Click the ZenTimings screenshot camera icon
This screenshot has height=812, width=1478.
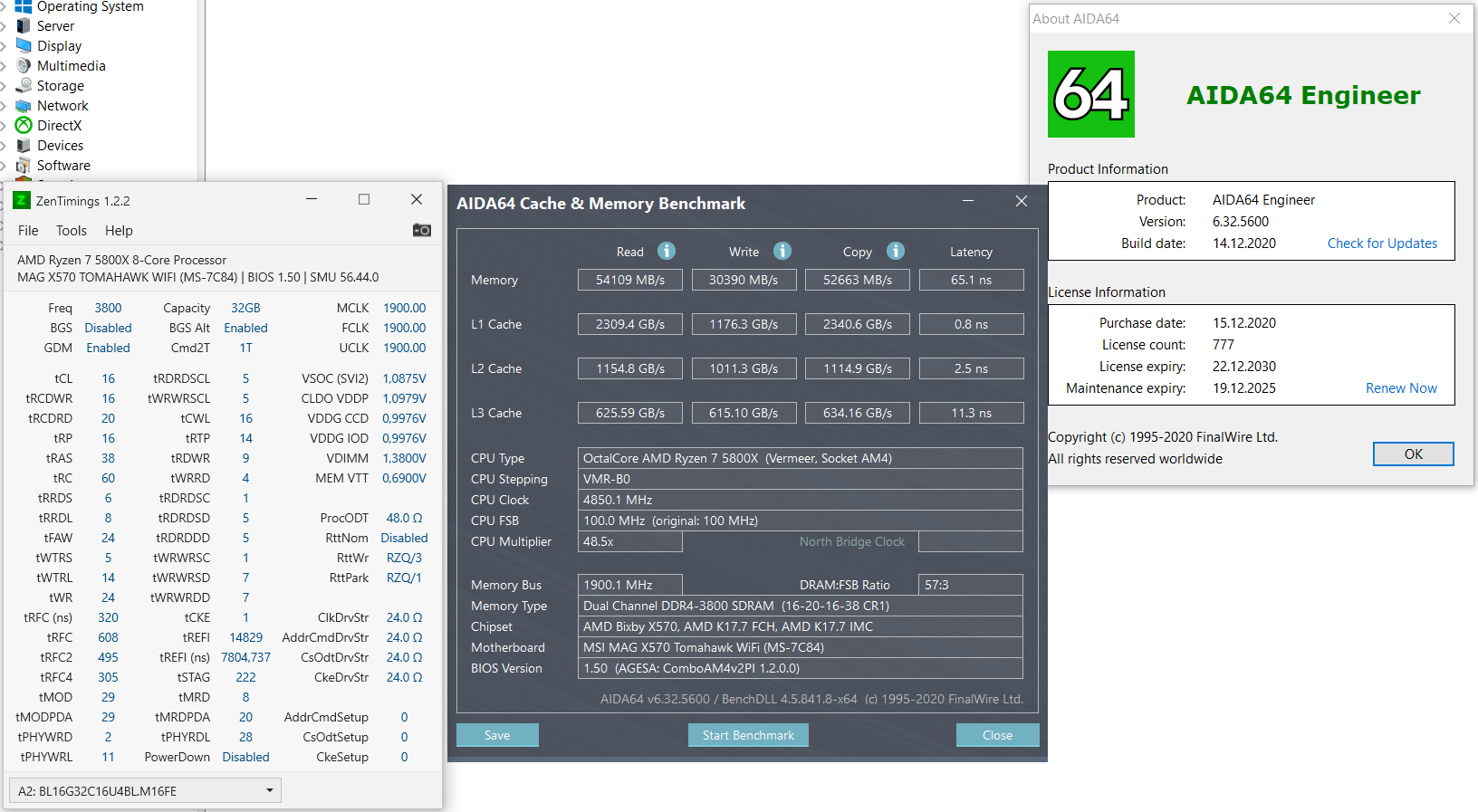pyautogui.click(x=421, y=230)
